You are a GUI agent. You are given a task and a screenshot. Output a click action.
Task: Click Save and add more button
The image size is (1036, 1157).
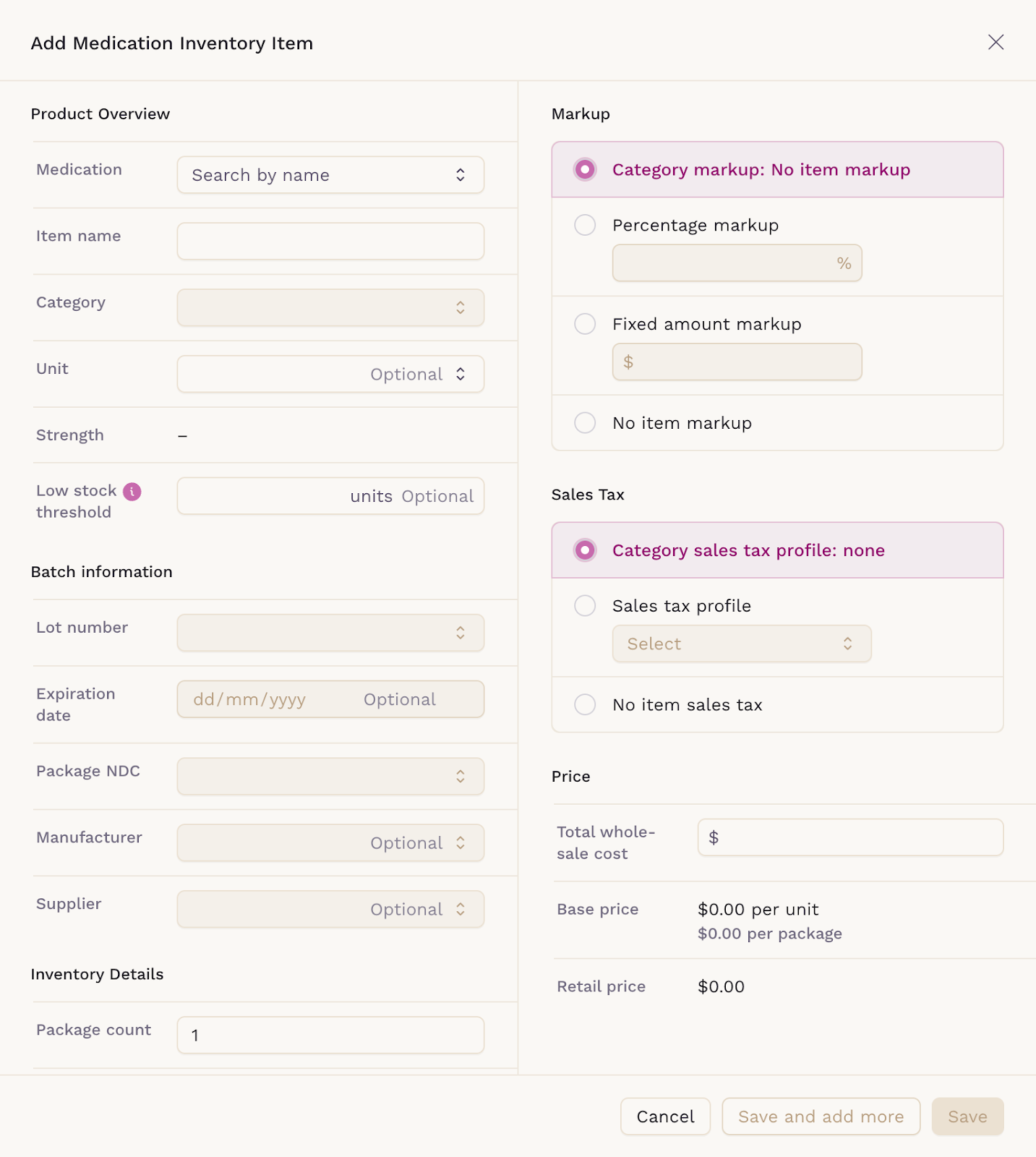coord(821,1117)
